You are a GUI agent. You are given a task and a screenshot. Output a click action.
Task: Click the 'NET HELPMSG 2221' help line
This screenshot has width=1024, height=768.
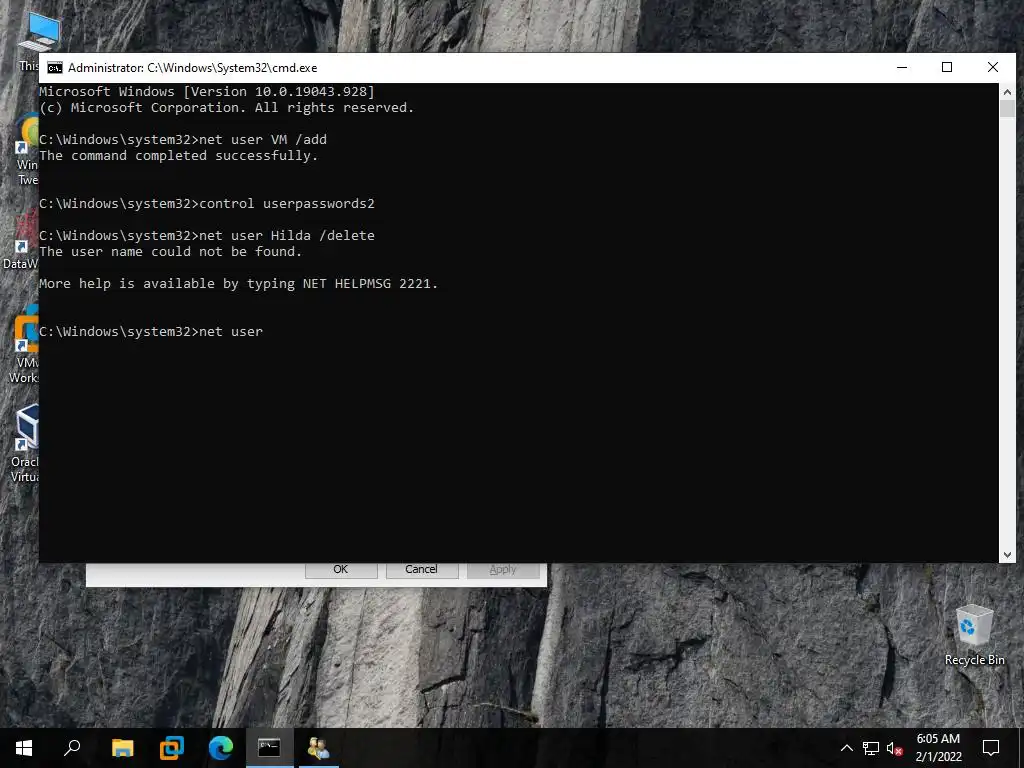click(238, 284)
